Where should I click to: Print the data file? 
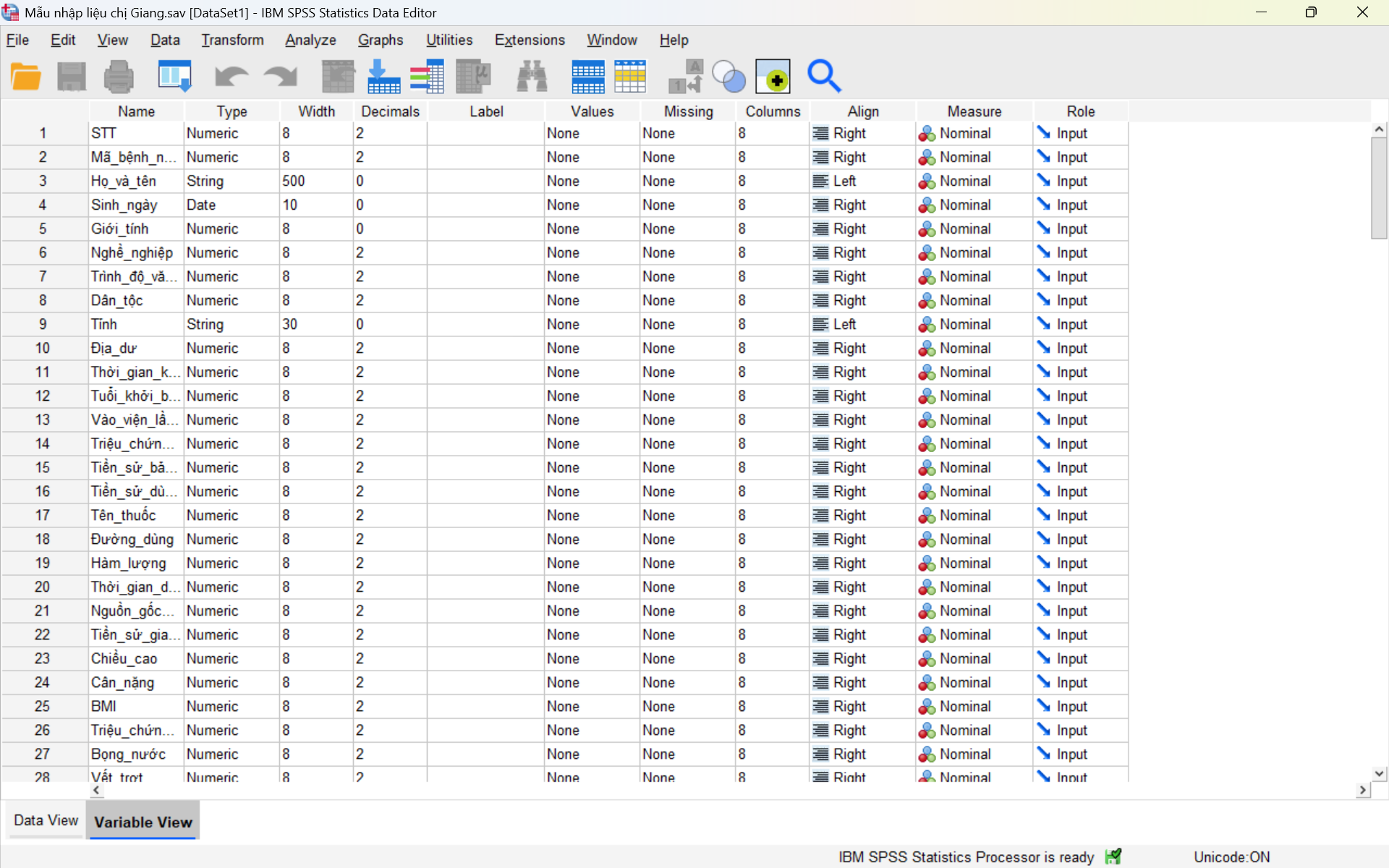[119, 76]
